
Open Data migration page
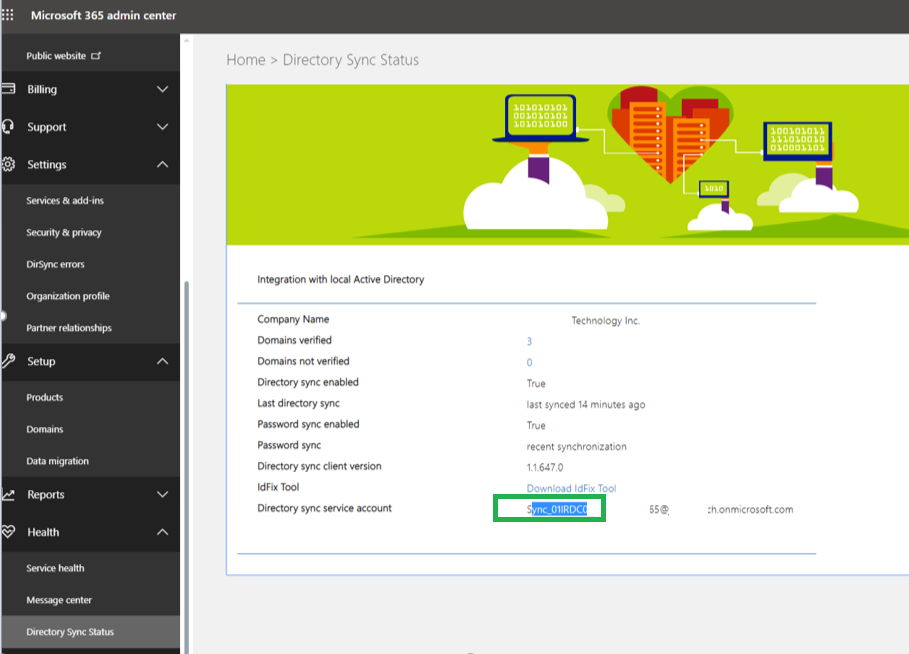click(57, 462)
